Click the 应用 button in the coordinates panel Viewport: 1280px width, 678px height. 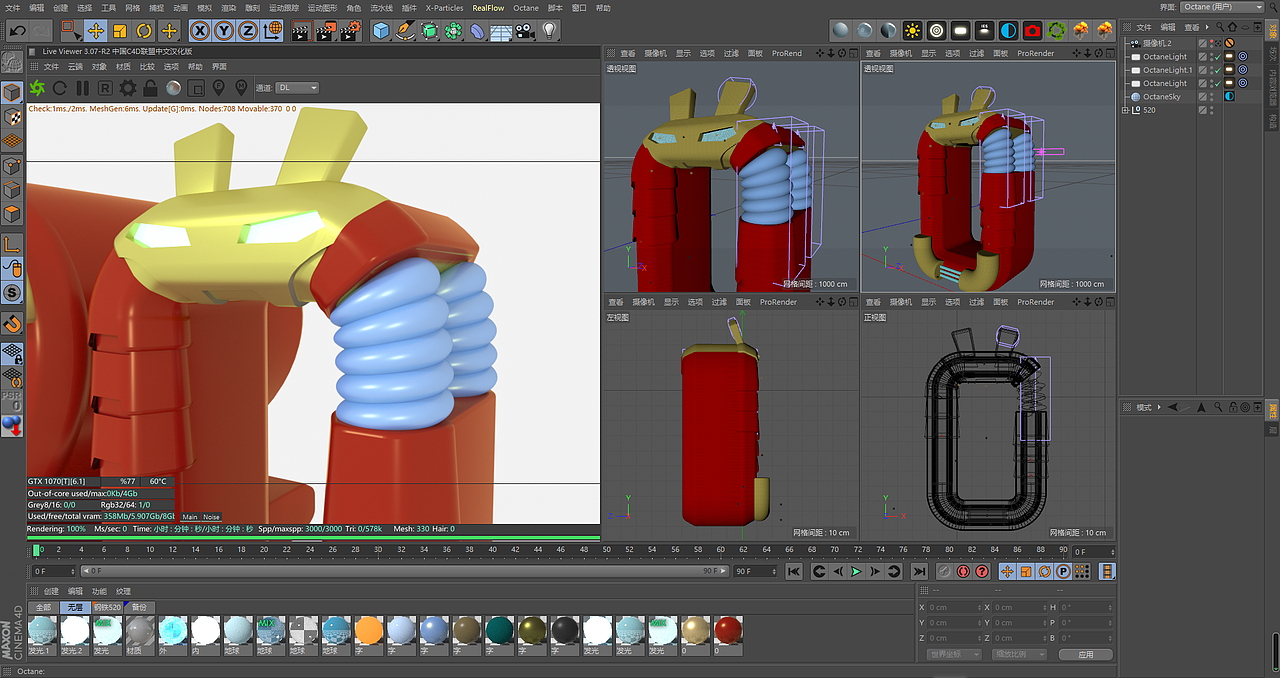[1085, 654]
